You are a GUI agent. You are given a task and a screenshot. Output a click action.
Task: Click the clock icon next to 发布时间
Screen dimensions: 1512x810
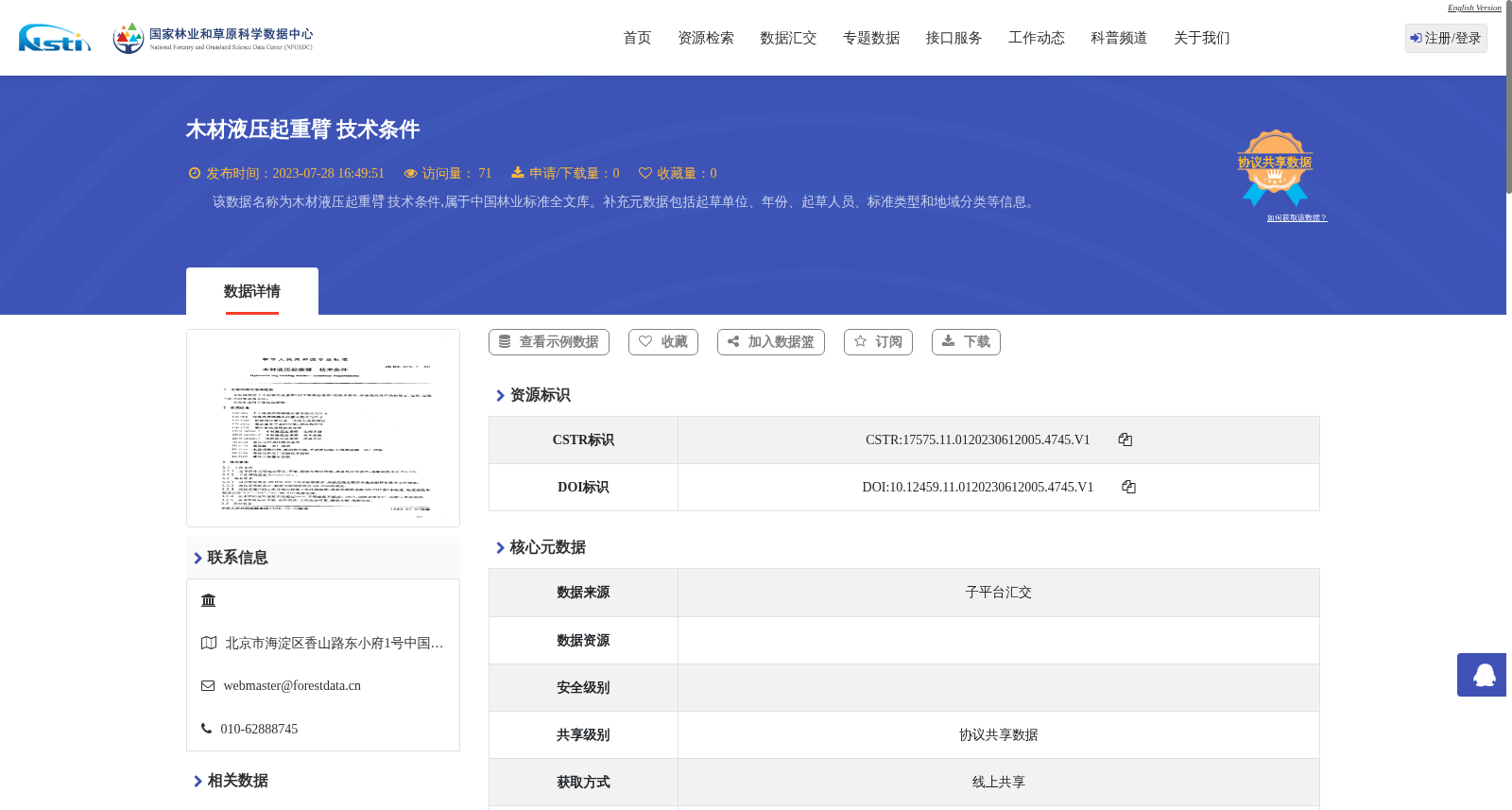[x=195, y=173]
